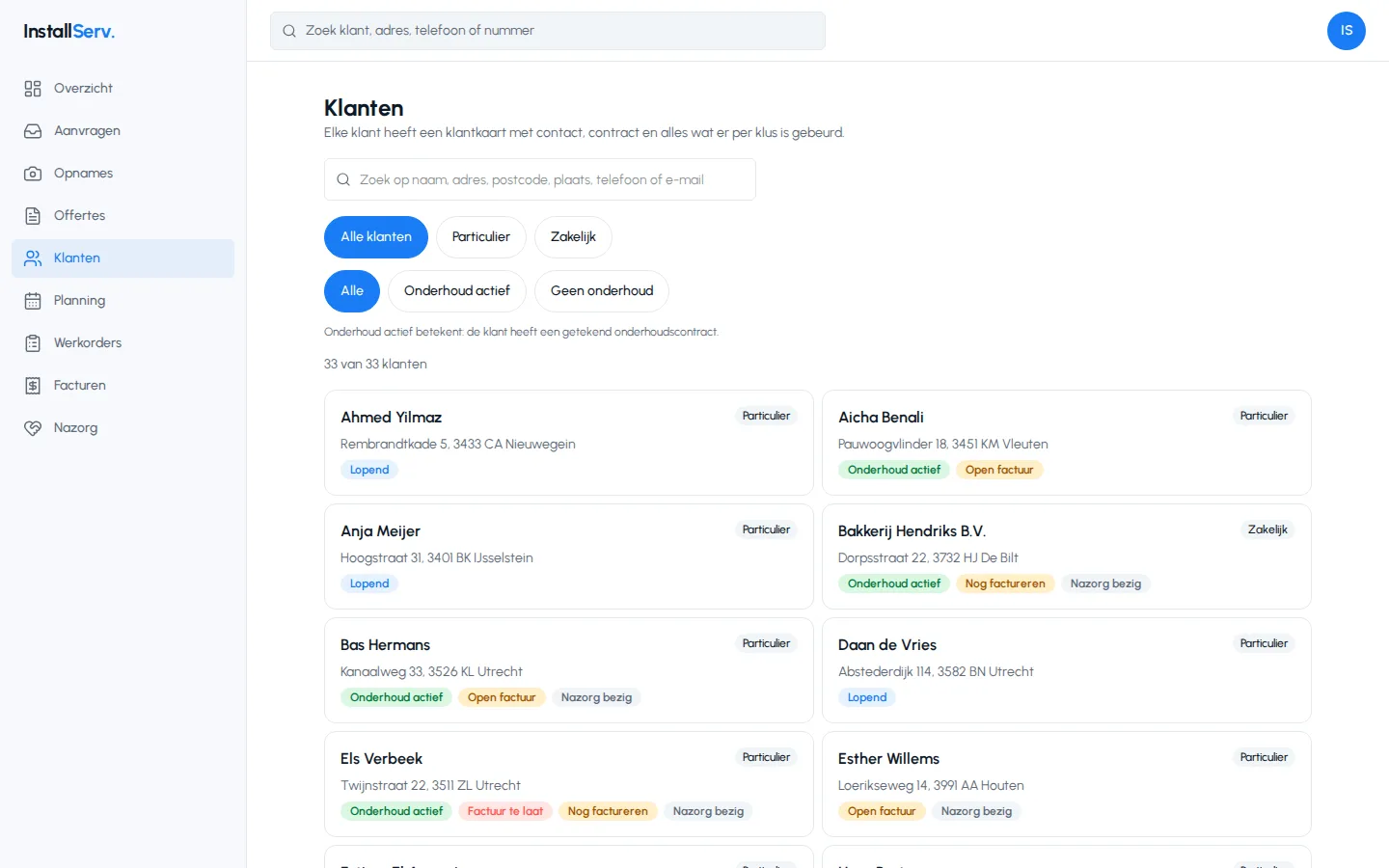The width and height of the screenshot is (1389, 868).
Task: Click Nog factureren badge on Els Verbeek
Action: pyautogui.click(x=608, y=811)
